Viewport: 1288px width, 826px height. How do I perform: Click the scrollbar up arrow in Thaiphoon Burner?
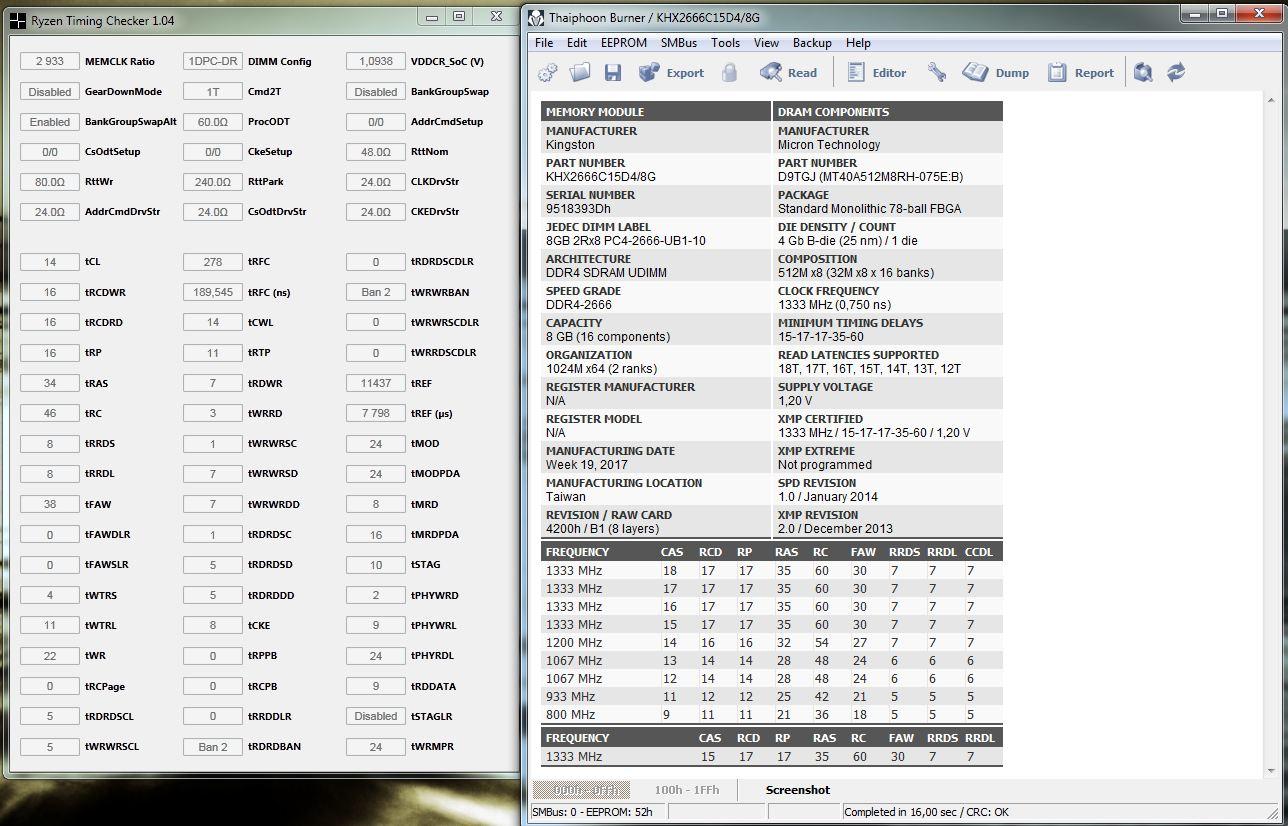pyautogui.click(x=1272, y=100)
